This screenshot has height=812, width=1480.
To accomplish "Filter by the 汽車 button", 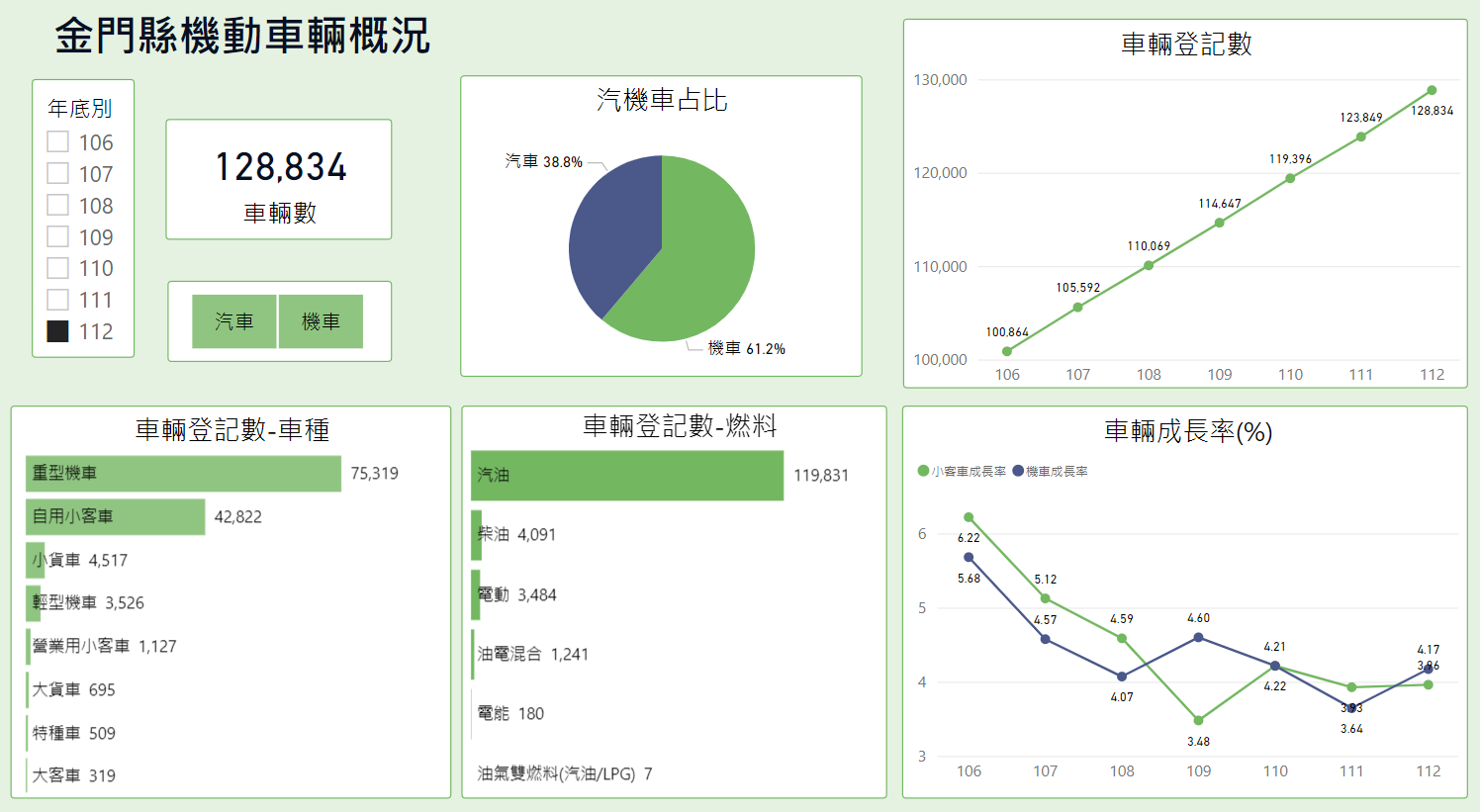I will point(234,321).
